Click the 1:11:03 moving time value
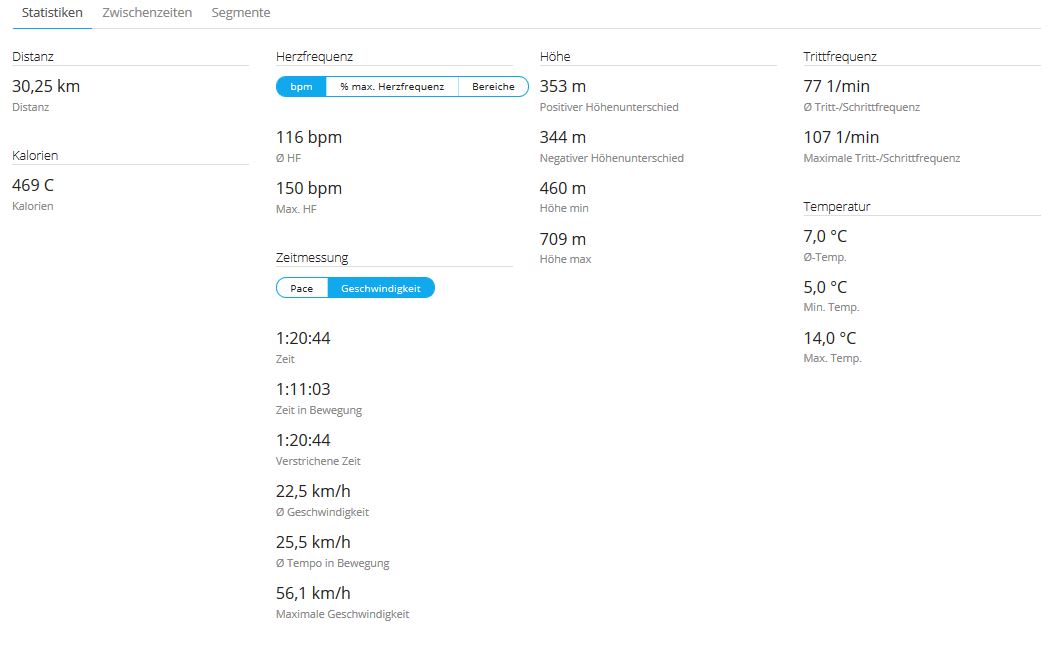 pos(303,389)
